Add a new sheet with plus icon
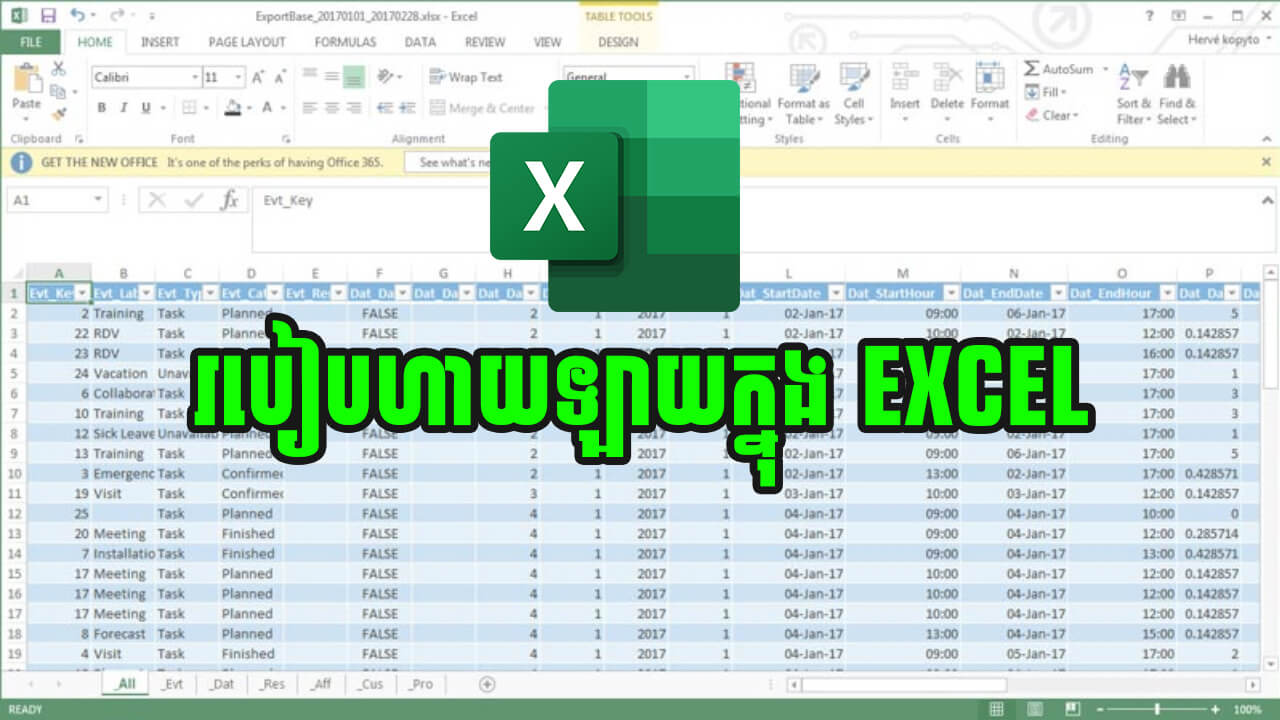This screenshot has height=720, width=1280. pyautogui.click(x=487, y=684)
